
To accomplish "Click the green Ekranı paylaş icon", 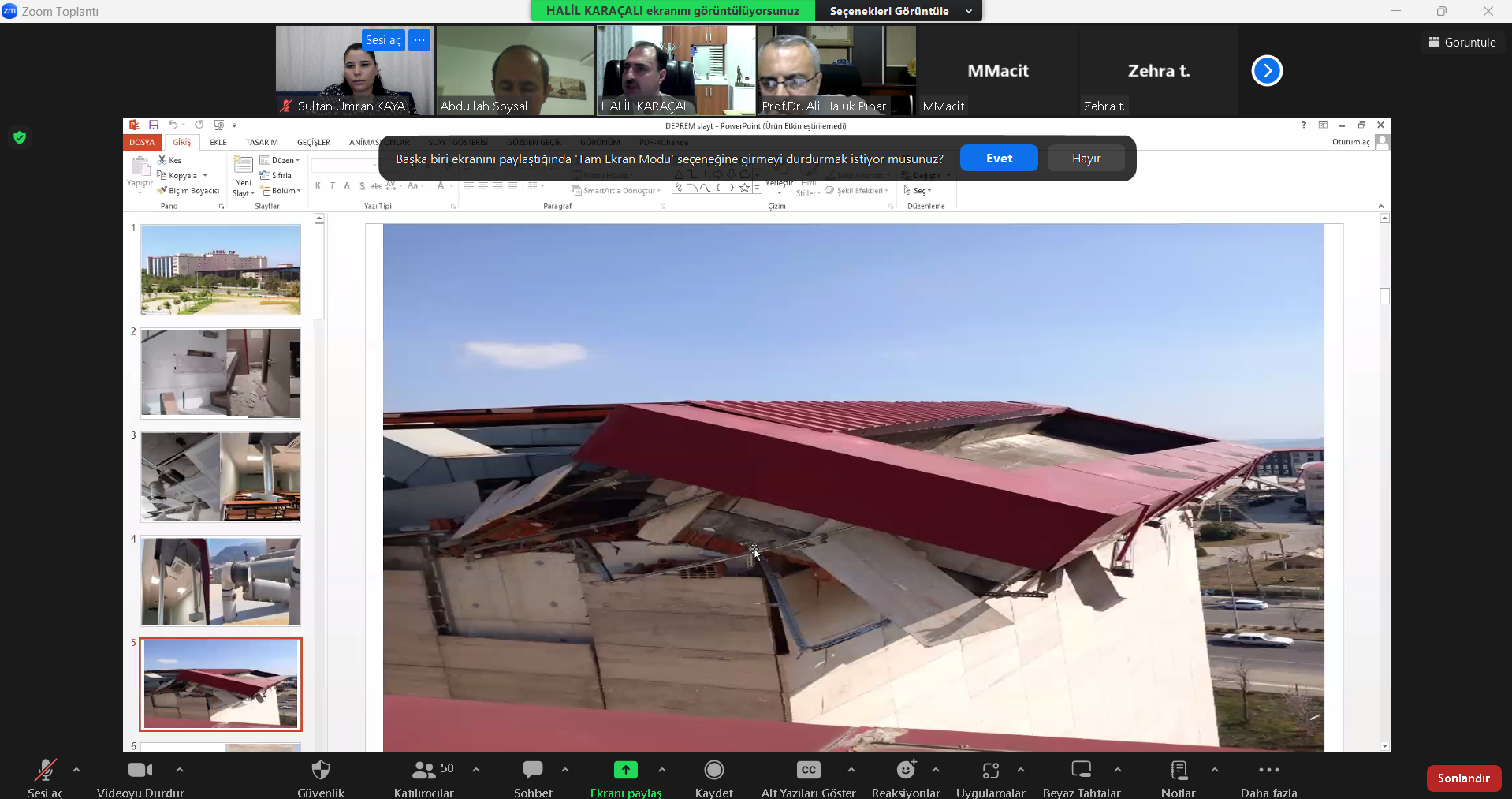I will [625, 770].
